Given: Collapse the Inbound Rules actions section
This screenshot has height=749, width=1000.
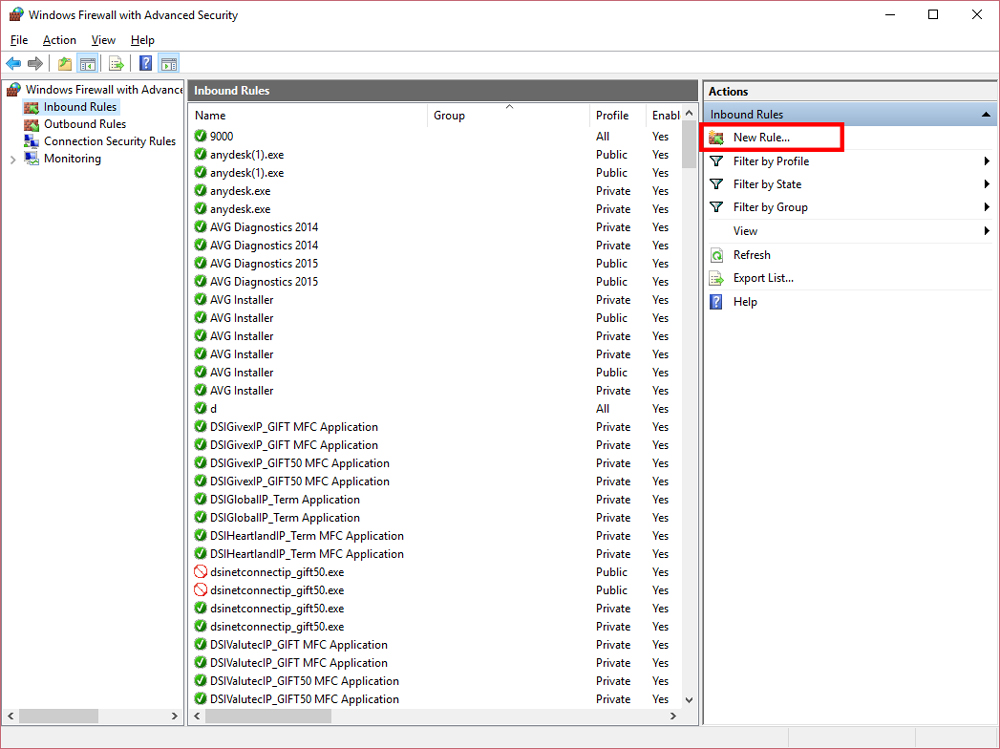Looking at the screenshot, I should tap(986, 115).
